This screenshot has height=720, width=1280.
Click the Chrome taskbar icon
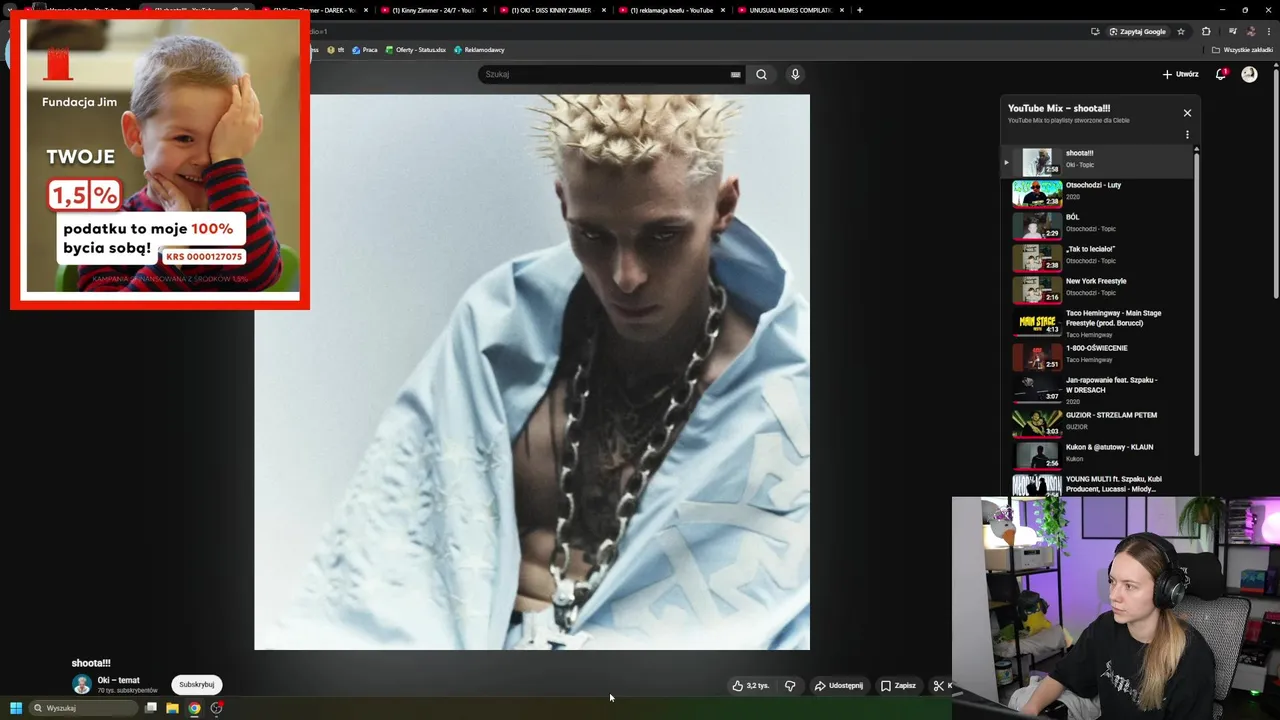click(x=194, y=708)
